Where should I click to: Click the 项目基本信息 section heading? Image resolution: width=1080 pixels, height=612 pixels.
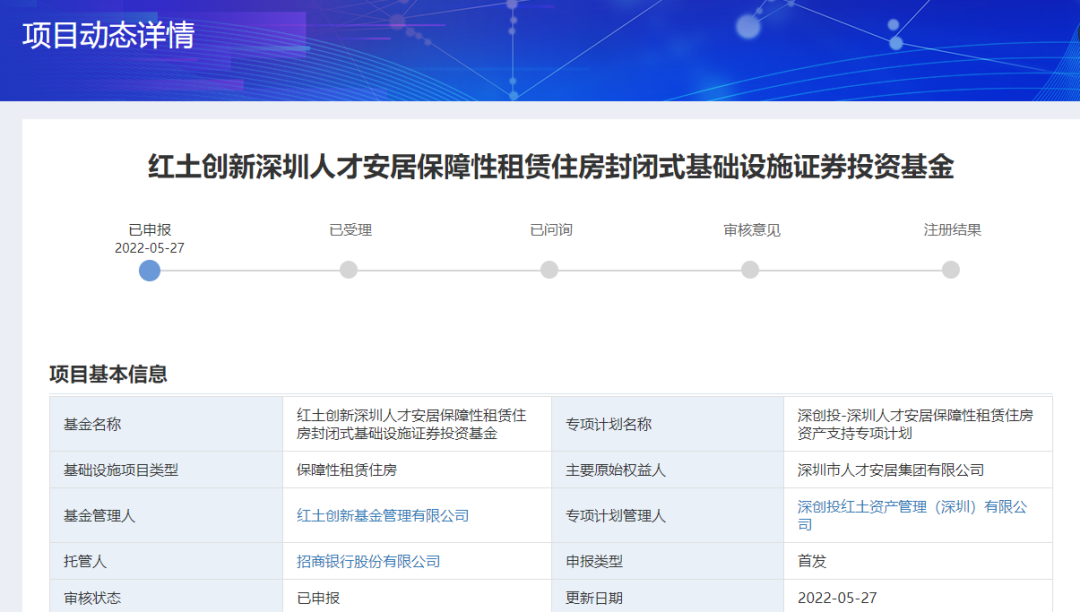[x=108, y=374]
